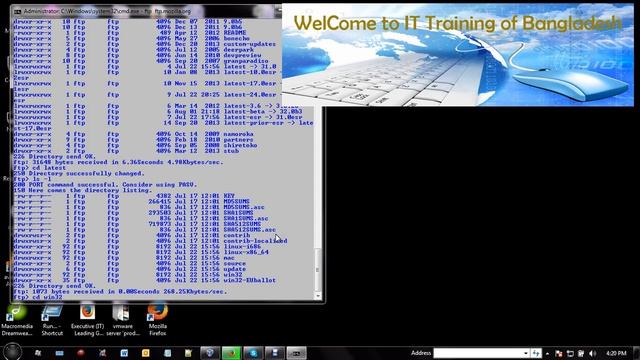Switch to the Help question-mark taskbar window
The height and width of the screenshot is (360, 640).
point(210,353)
